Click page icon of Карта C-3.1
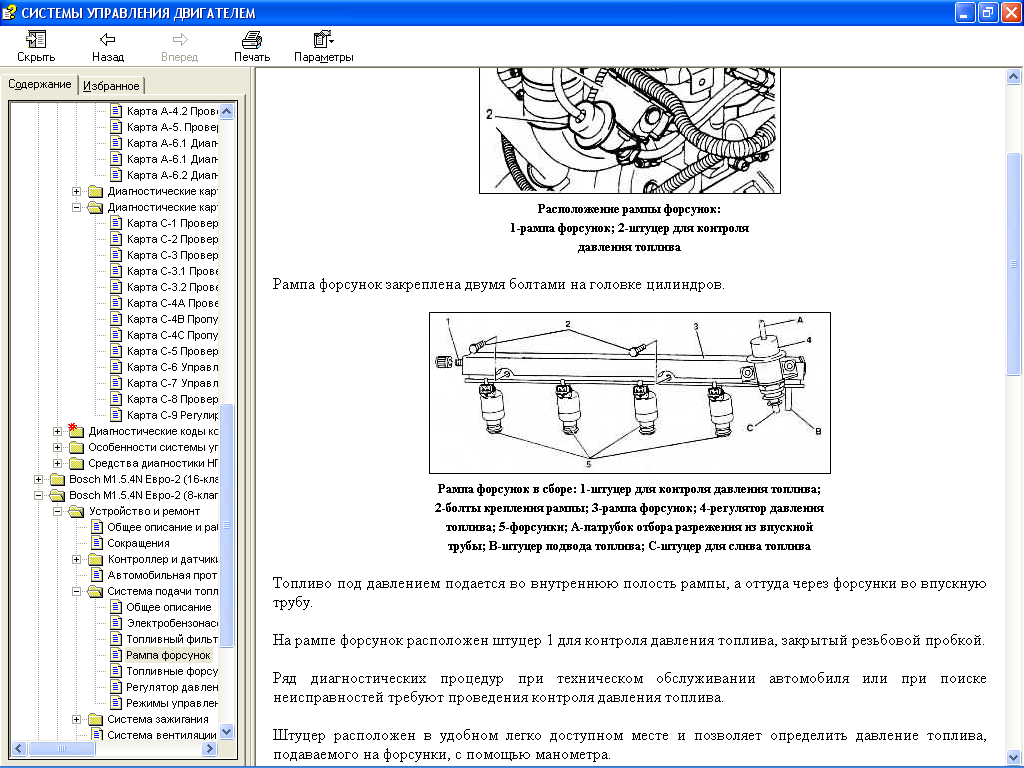This screenshot has height=768, width=1024. 116,271
